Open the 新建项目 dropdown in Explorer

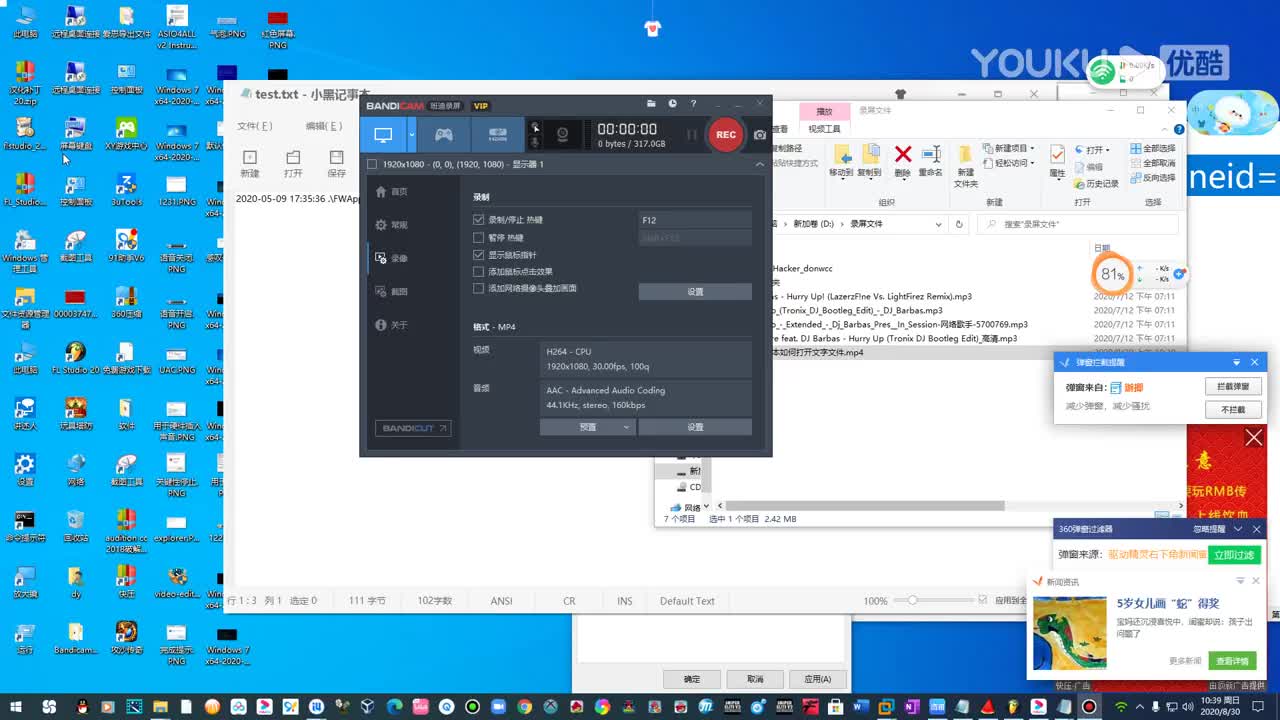(1011, 149)
